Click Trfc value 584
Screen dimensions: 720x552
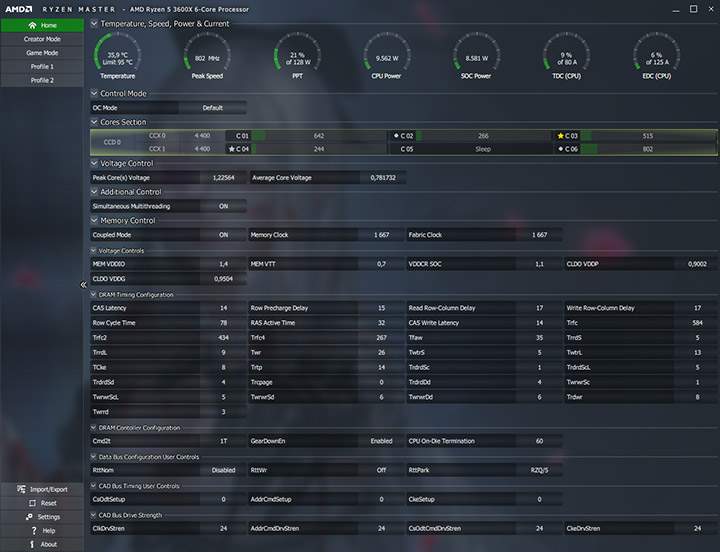(698, 323)
